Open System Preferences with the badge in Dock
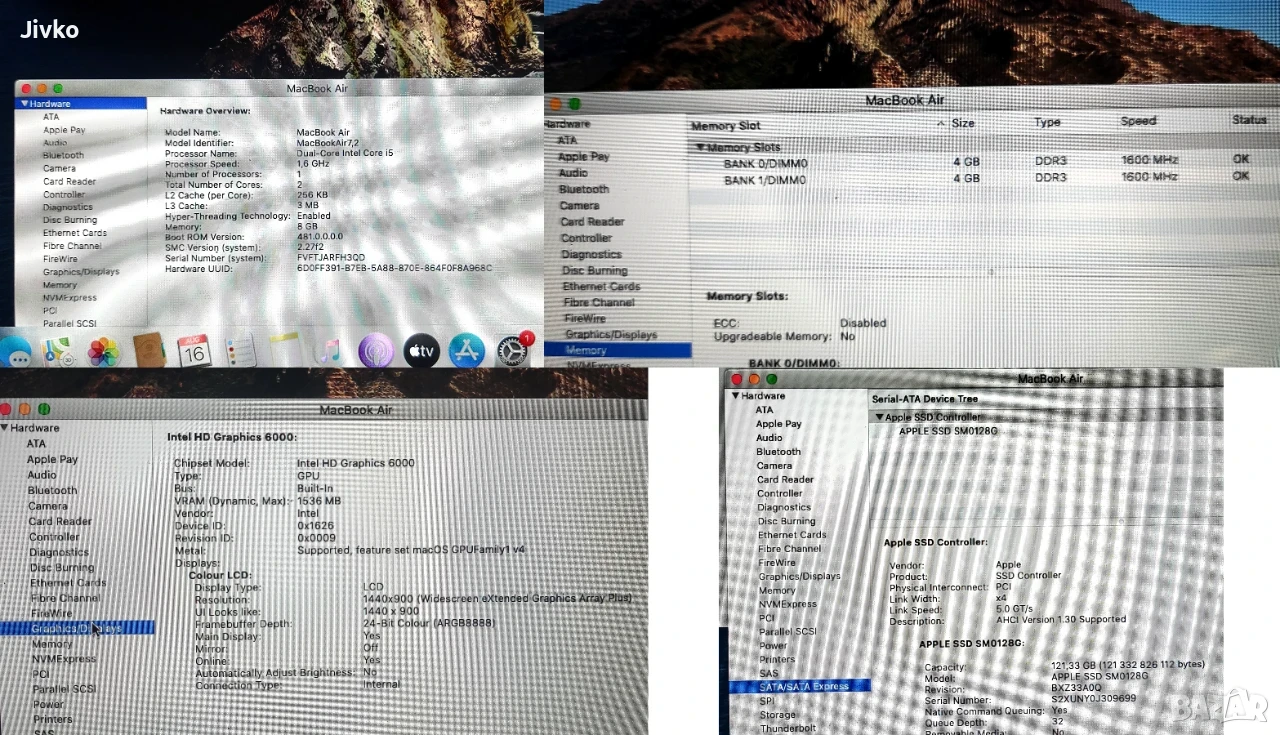Screen dimensions: 1280x735 pyautogui.click(x=512, y=350)
